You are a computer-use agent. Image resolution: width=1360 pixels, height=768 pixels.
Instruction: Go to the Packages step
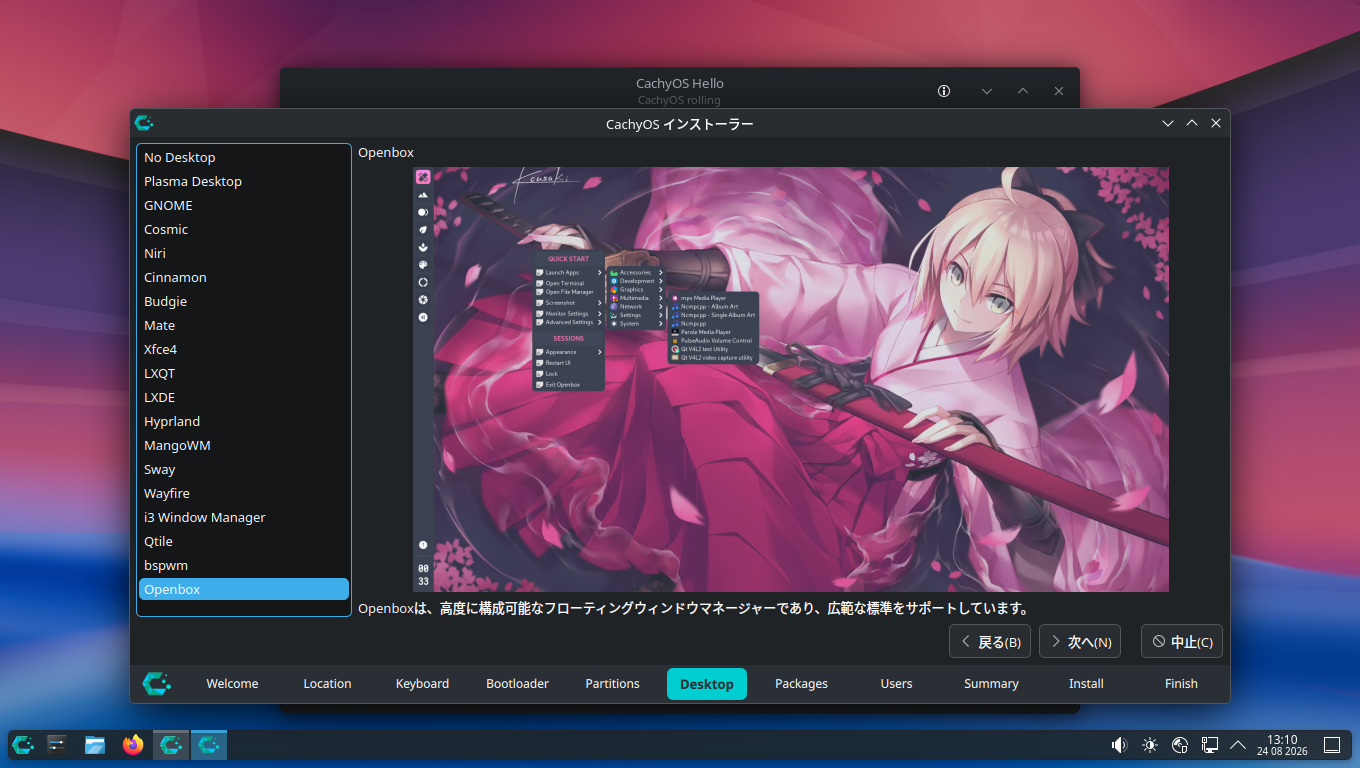click(801, 684)
